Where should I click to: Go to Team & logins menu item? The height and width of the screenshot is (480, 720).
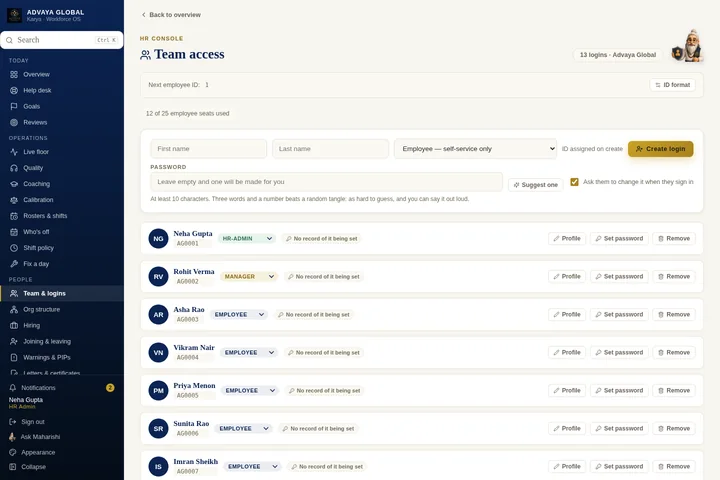pyautogui.click(x=62, y=294)
